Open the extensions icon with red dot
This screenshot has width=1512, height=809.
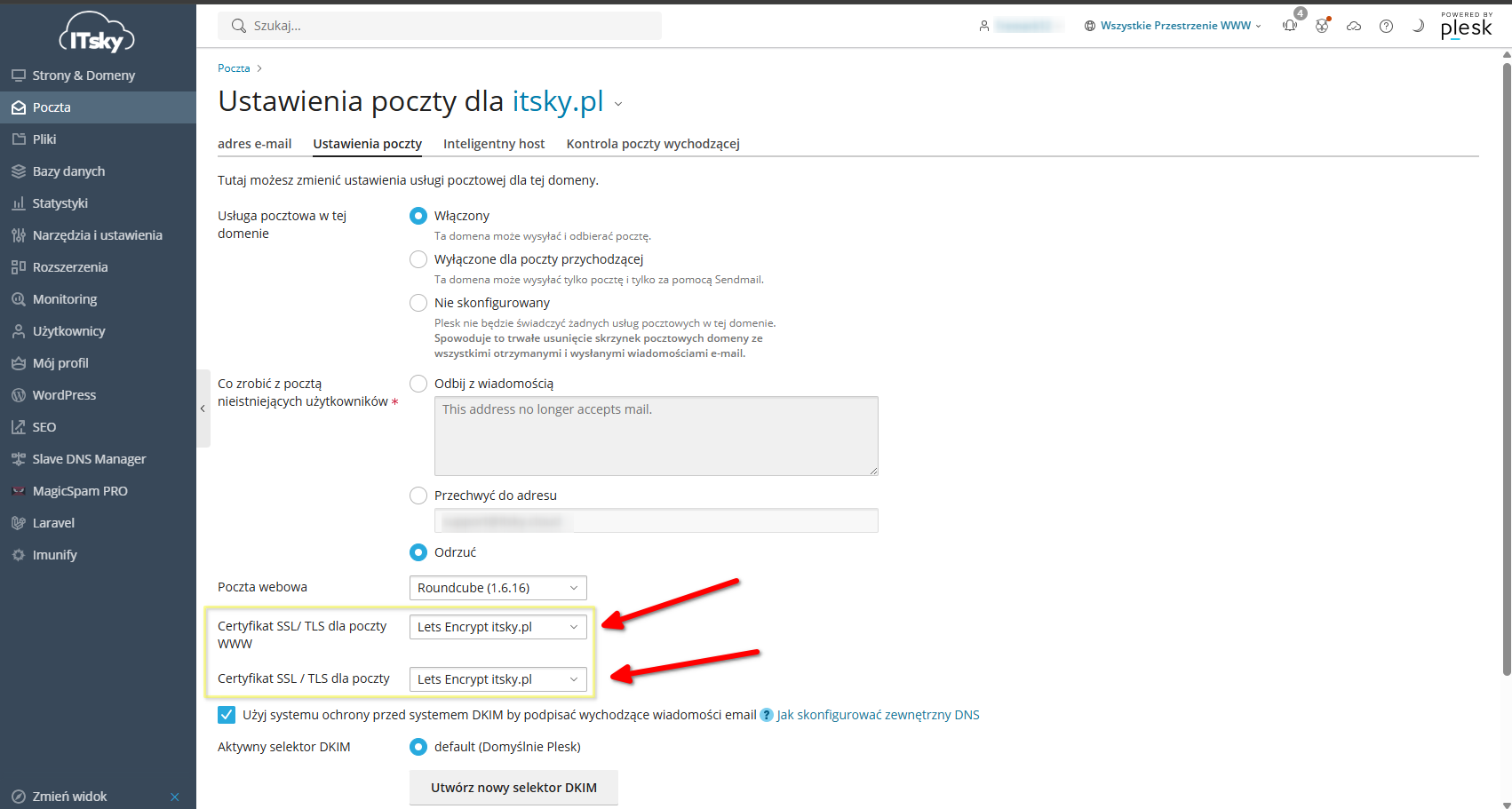(x=1322, y=26)
